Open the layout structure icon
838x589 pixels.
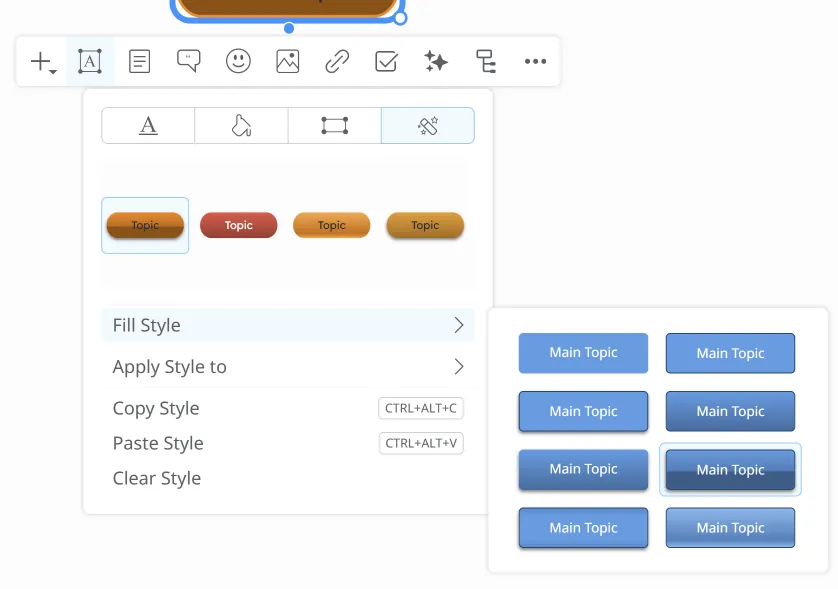coord(486,62)
